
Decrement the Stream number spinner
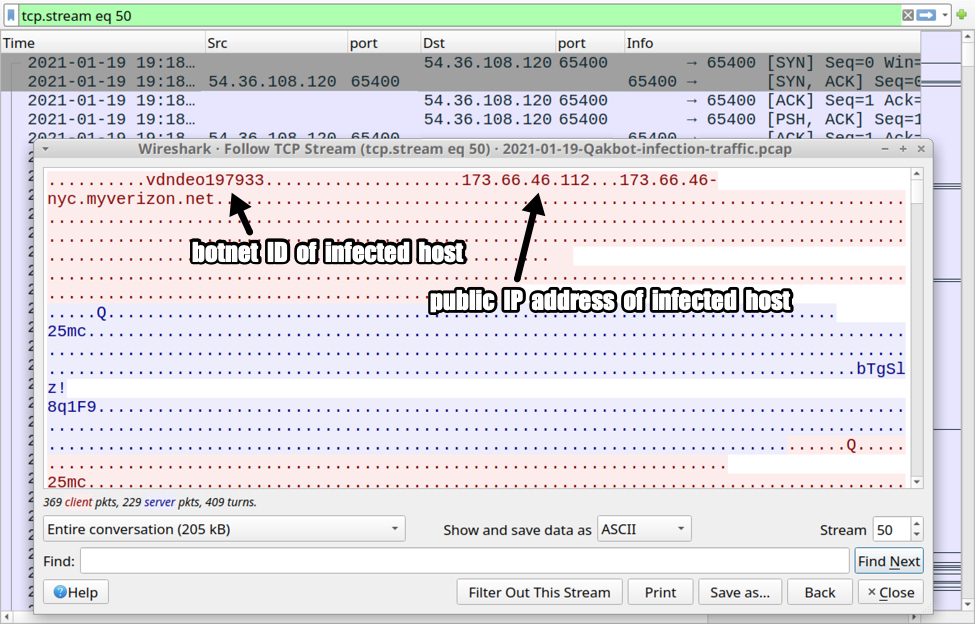917,535
